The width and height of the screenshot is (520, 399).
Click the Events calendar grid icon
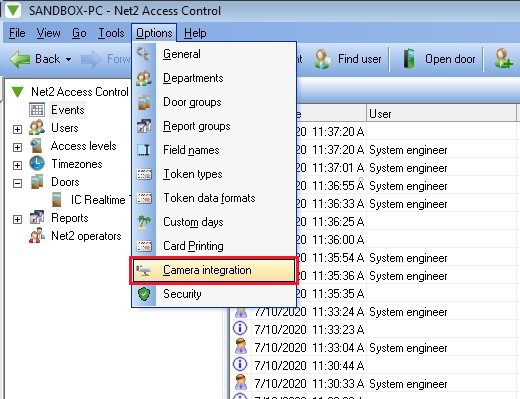click(37, 110)
